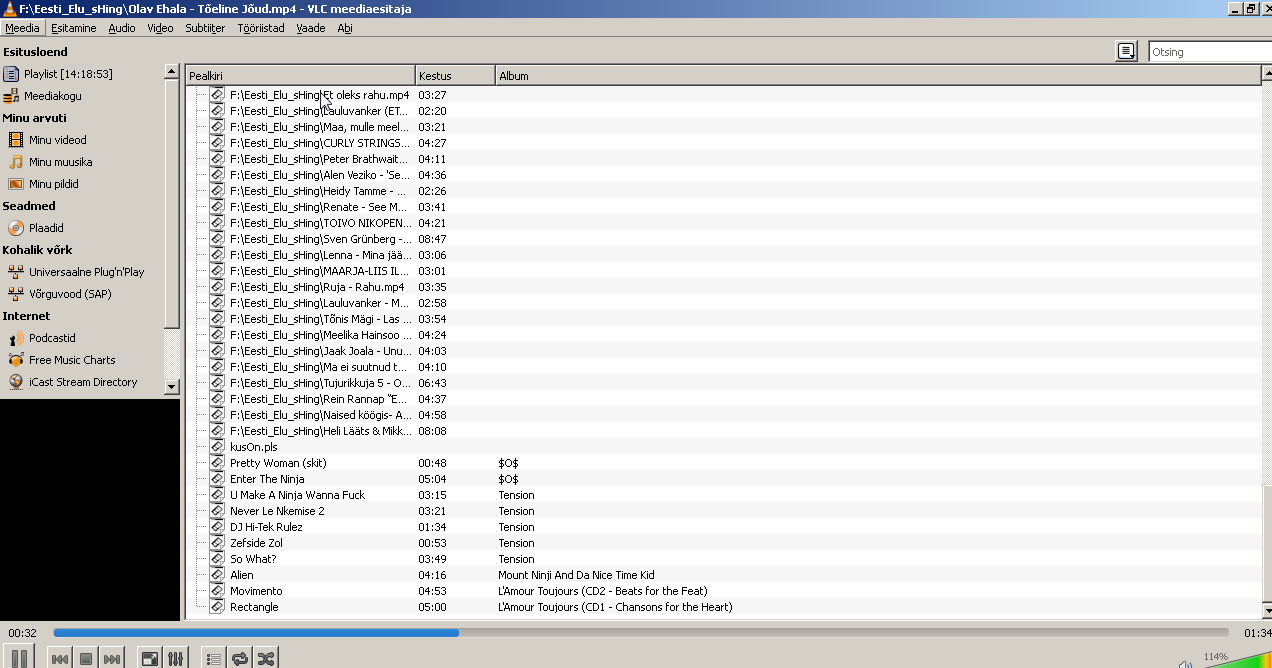Select Plaadid under Seadmed
Image resolution: width=1272 pixels, height=668 pixels.
point(46,228)
